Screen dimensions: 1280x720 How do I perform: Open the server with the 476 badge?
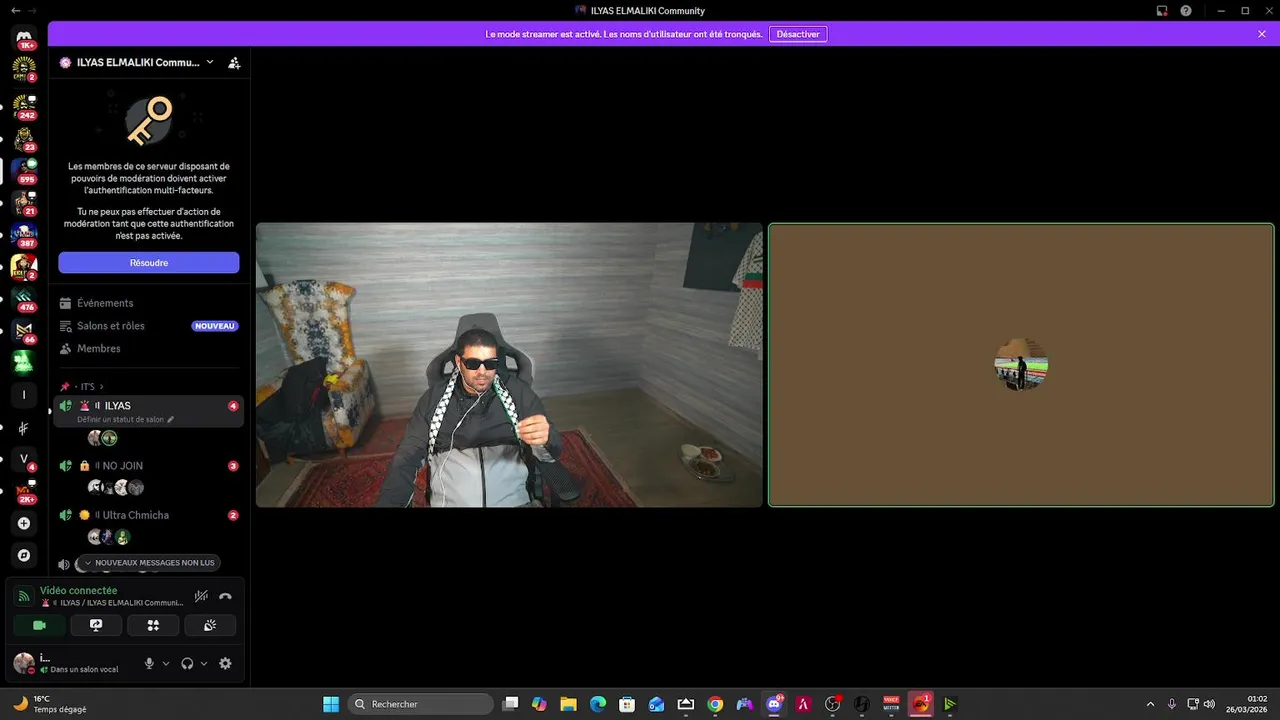(24, 298)
